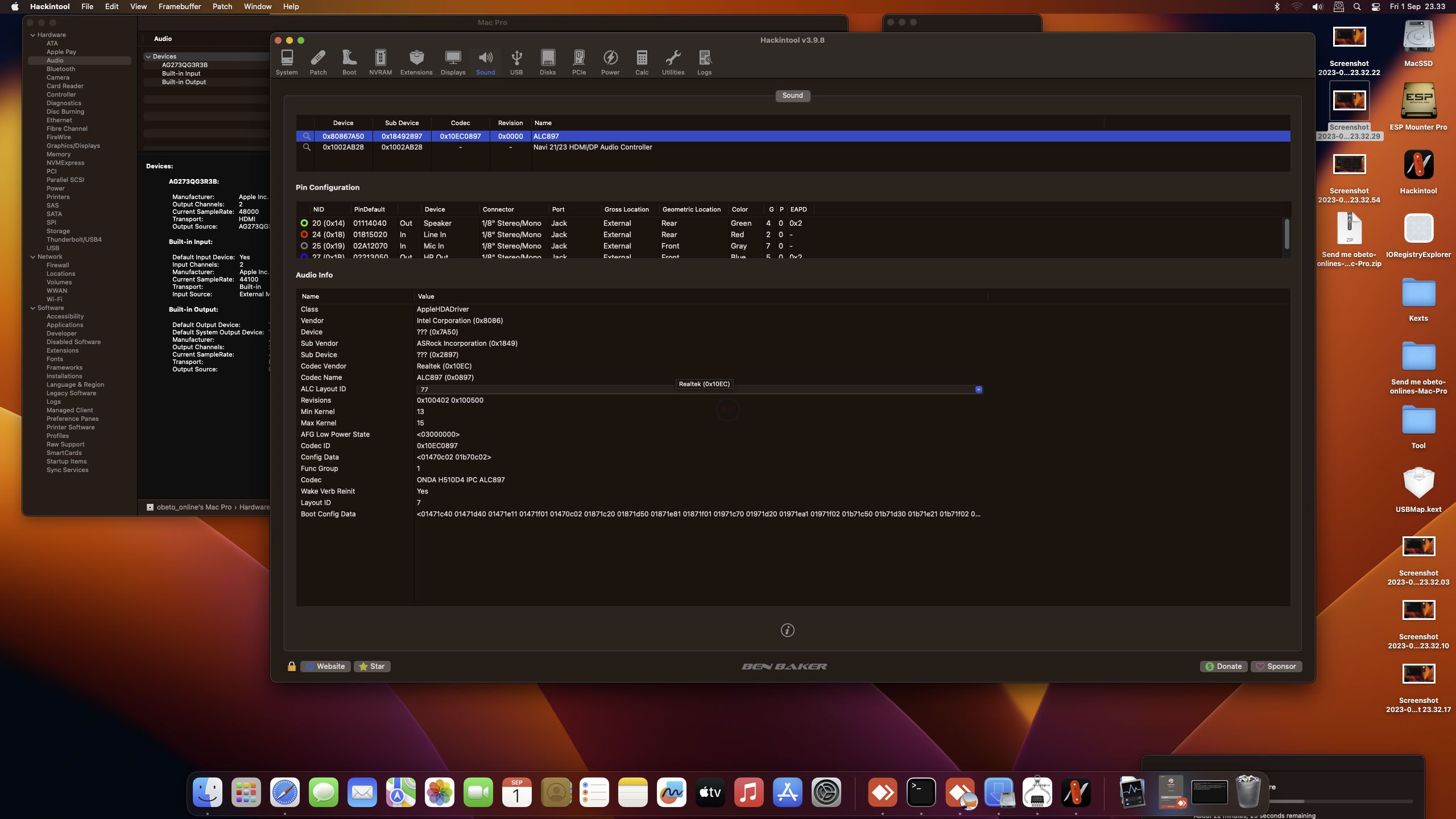Click the magnifier icon beside ALC897
The height and width of the screenshot is (819, 1456).
307,136
